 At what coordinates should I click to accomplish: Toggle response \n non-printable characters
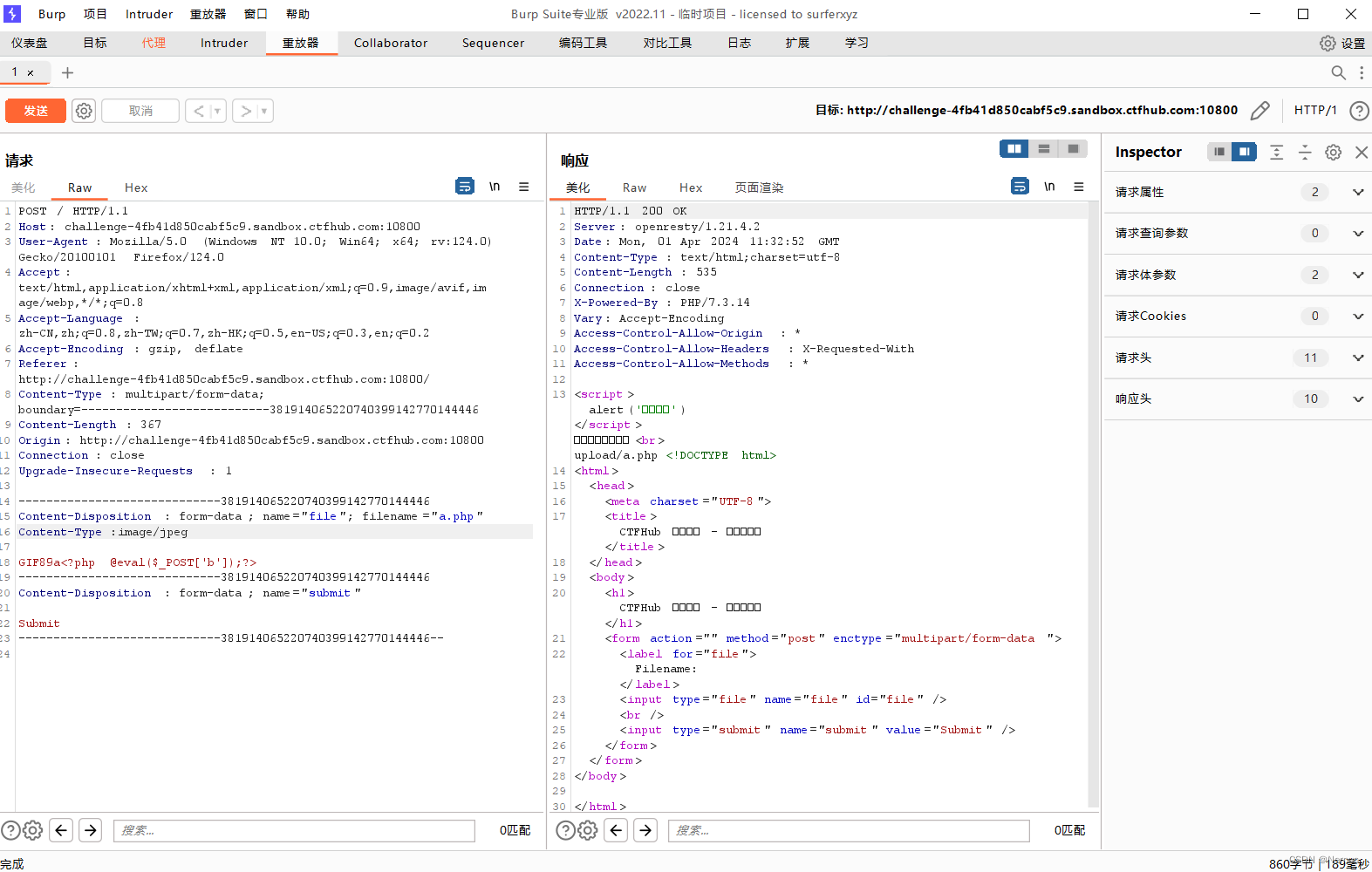pyautogui.click(x=1049, y=186)
